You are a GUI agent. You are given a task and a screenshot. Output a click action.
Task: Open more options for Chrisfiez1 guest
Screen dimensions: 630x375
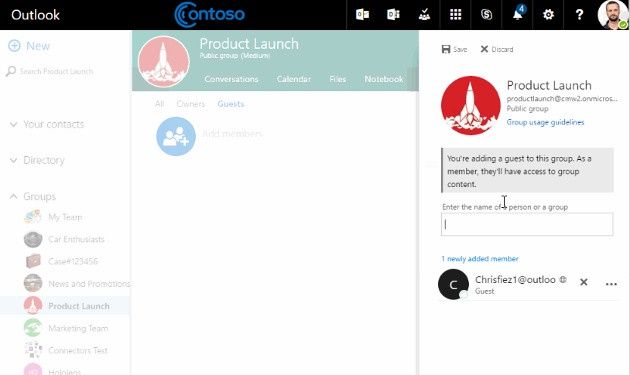point(611,284)
